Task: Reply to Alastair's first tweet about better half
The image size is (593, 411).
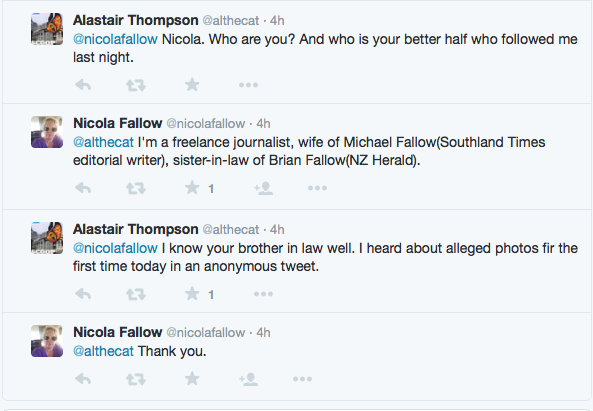Action: click(83, 85)
